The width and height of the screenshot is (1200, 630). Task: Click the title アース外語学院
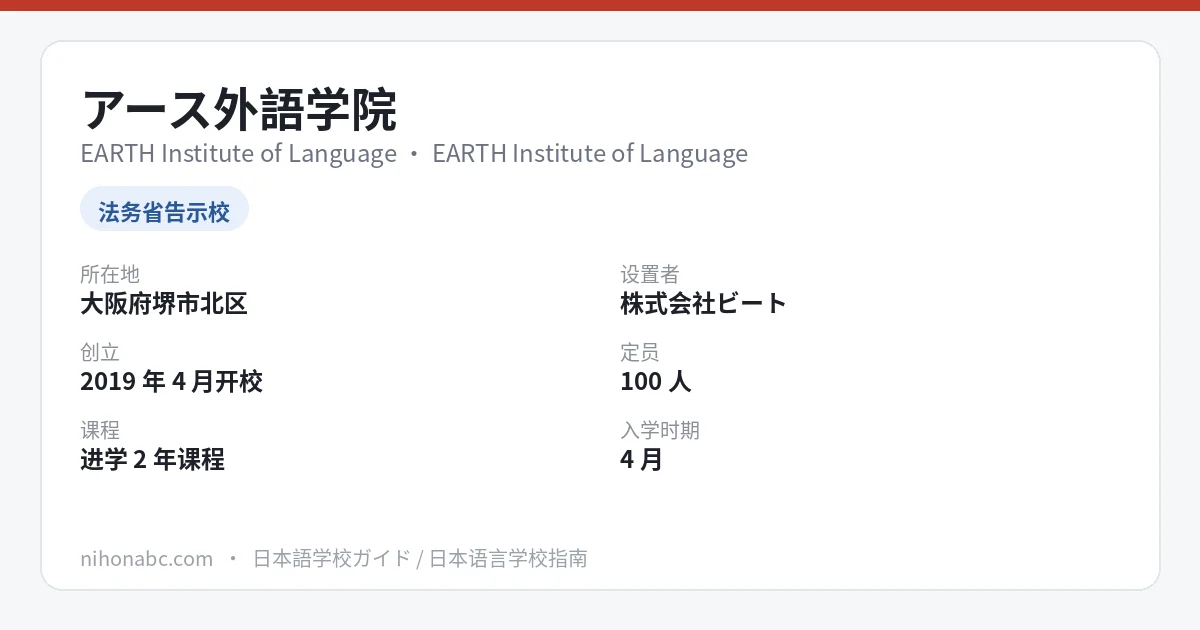tap(239, 110)
